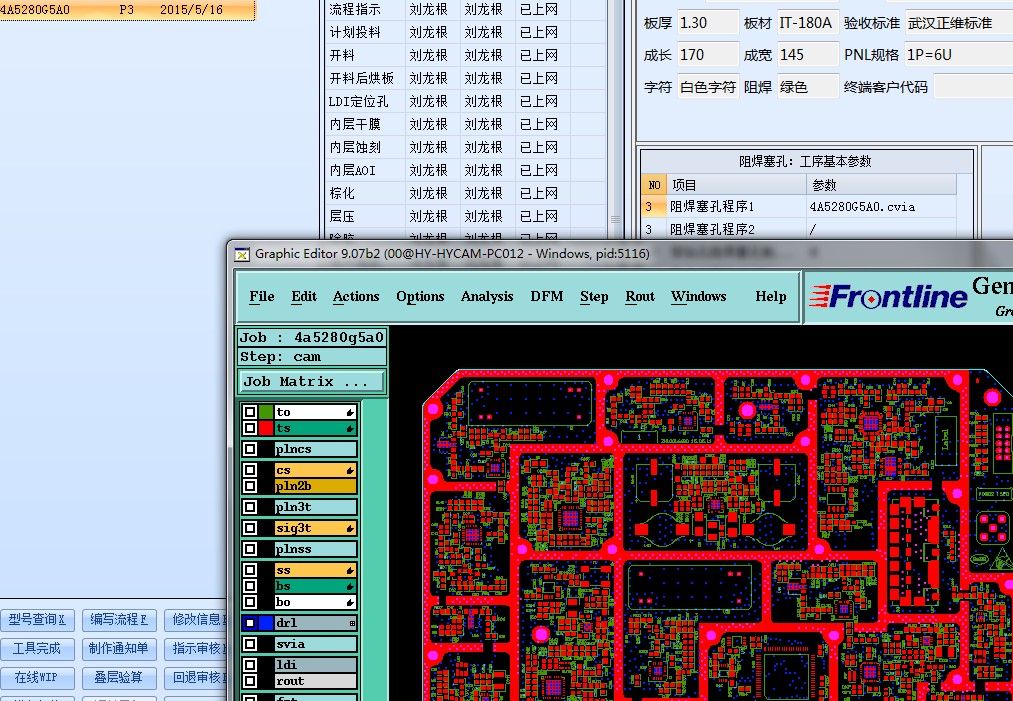Click the Frontline logo
Screen dimensions: 1013x701
pos(888,297)
